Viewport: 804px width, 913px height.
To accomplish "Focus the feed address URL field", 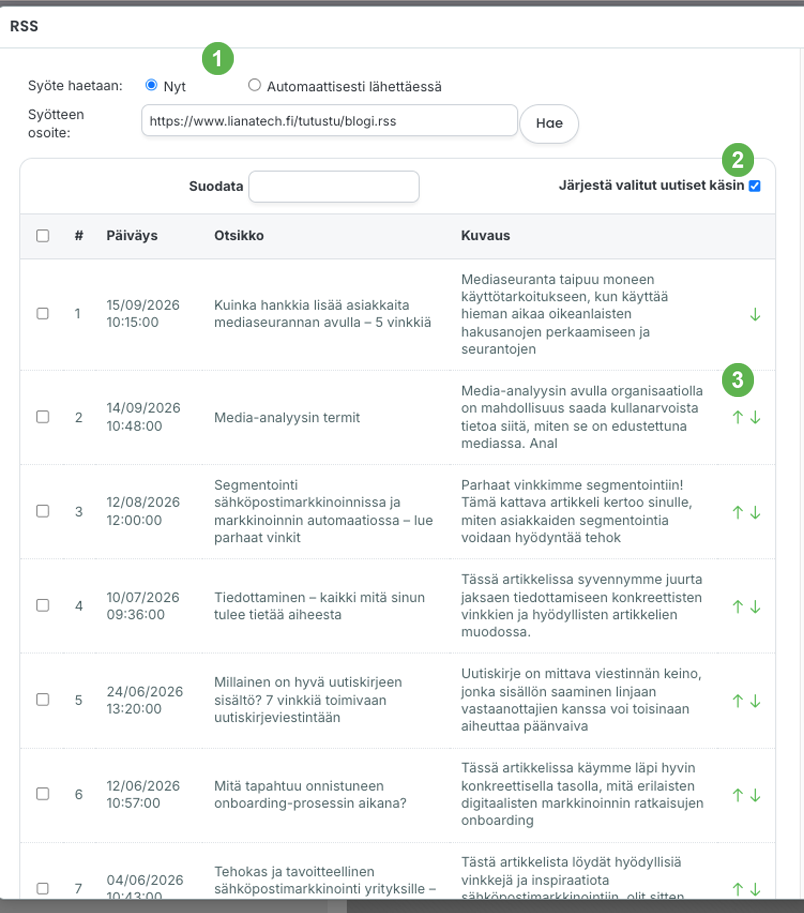I will [330, 121].
